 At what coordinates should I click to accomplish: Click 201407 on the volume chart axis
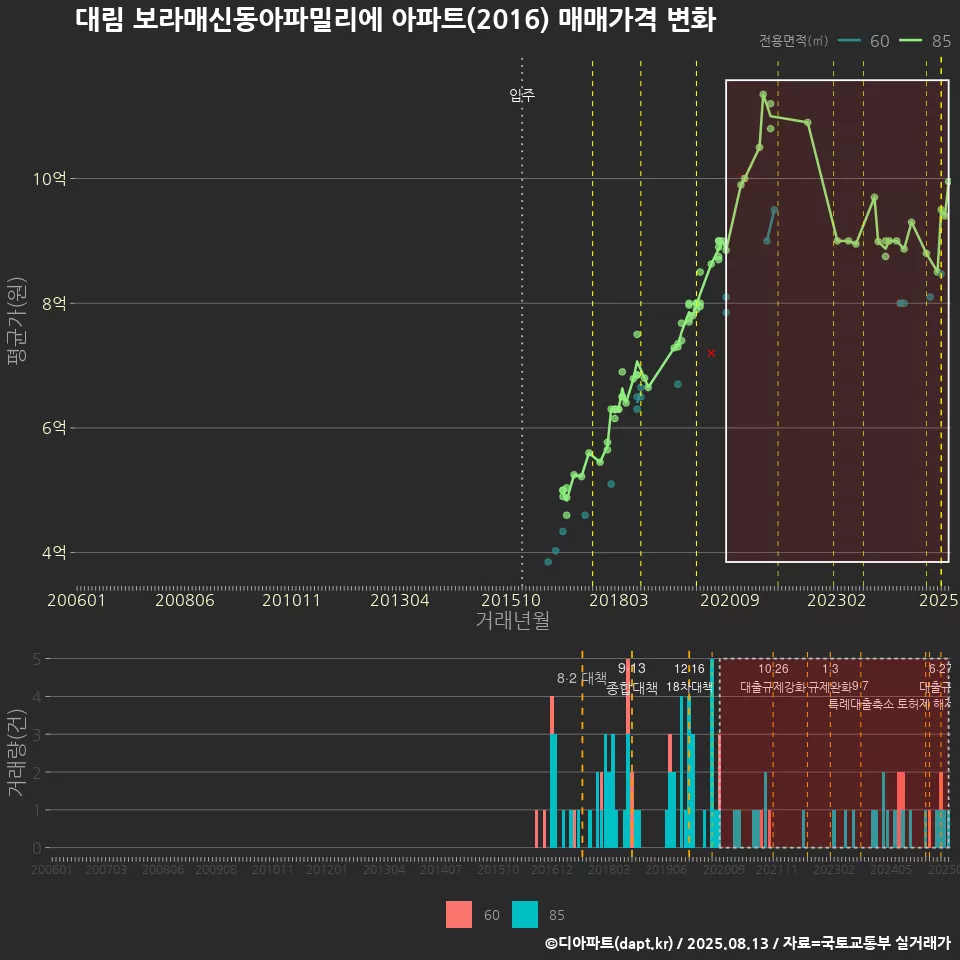coord(441,869)
